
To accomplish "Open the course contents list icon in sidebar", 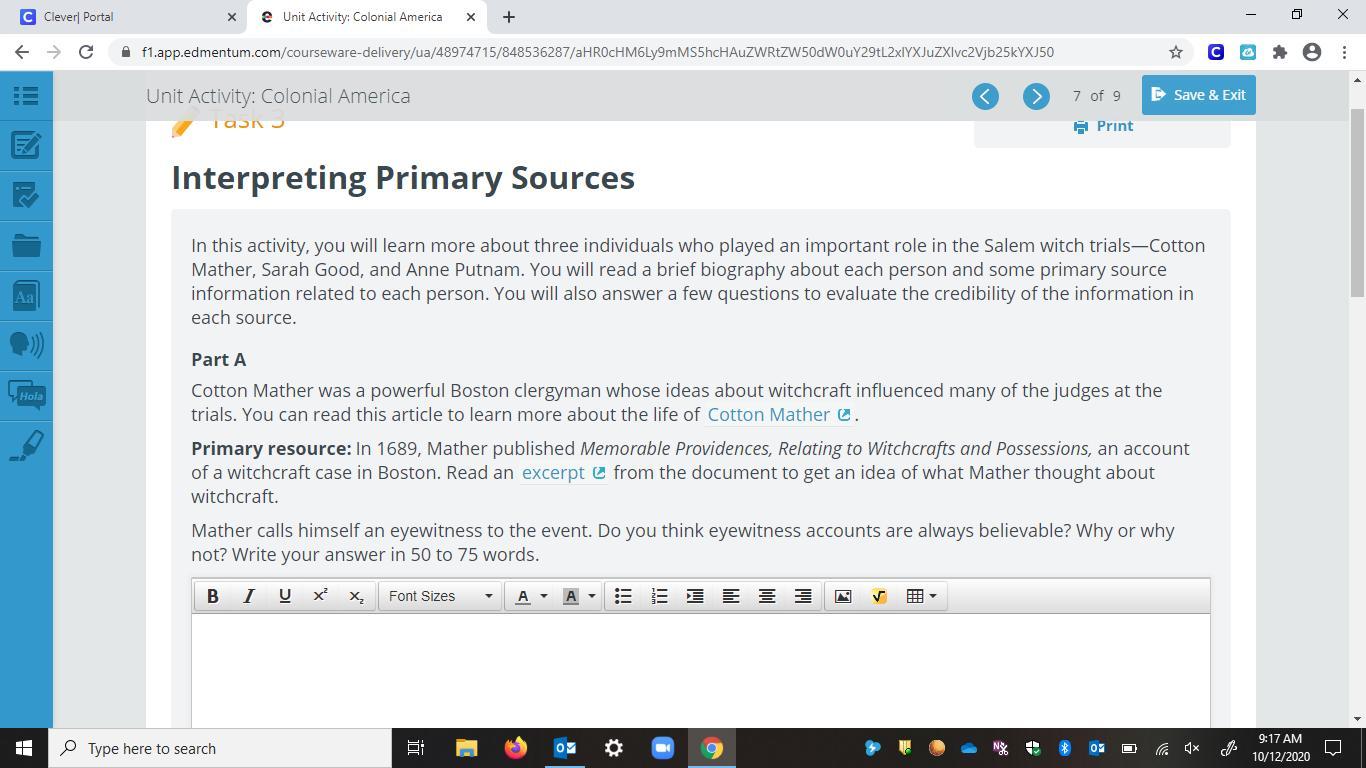I will pyautogui.click(x=26, y=95).
